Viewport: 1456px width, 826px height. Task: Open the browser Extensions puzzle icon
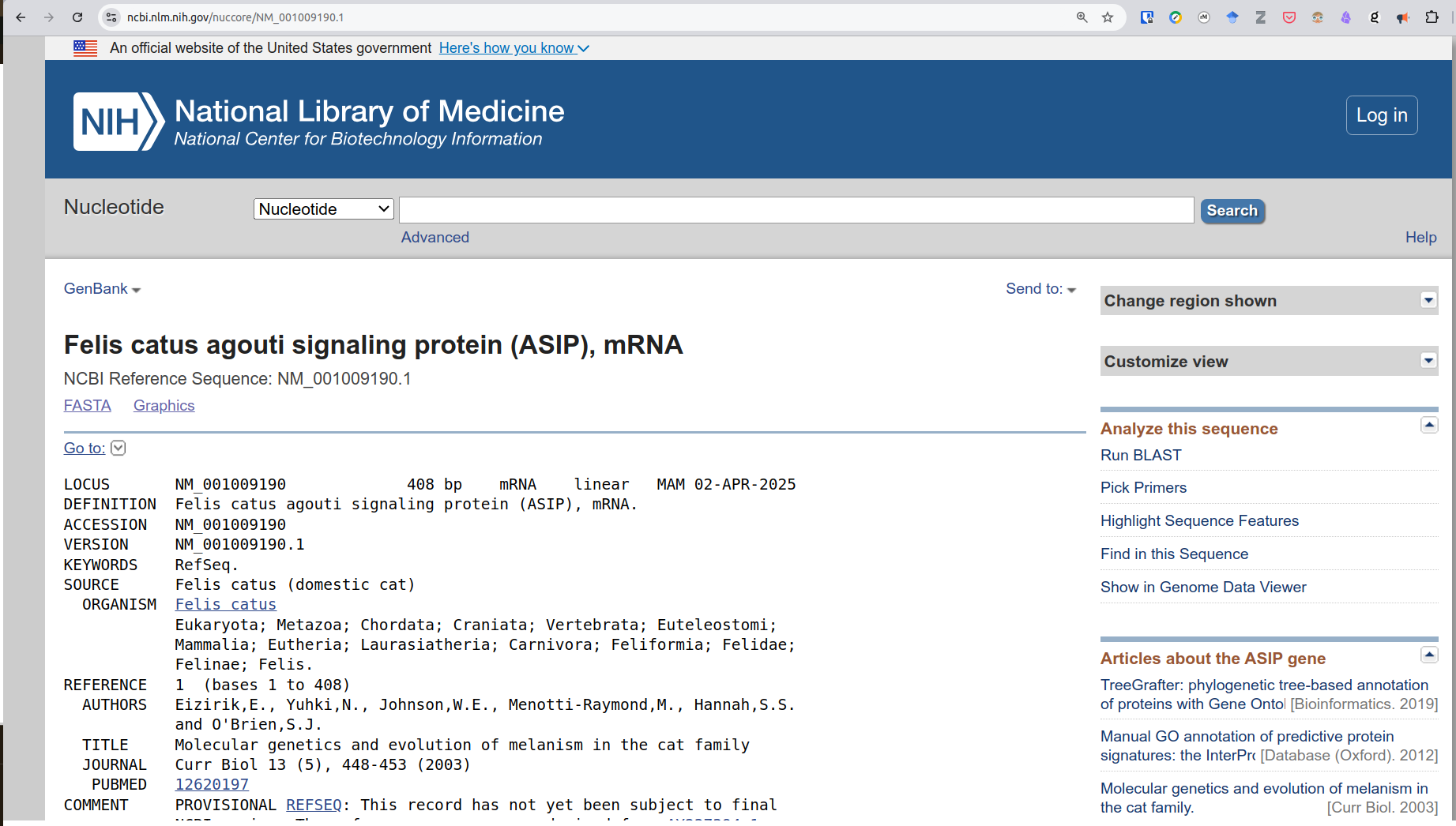tap(1432, 17)
